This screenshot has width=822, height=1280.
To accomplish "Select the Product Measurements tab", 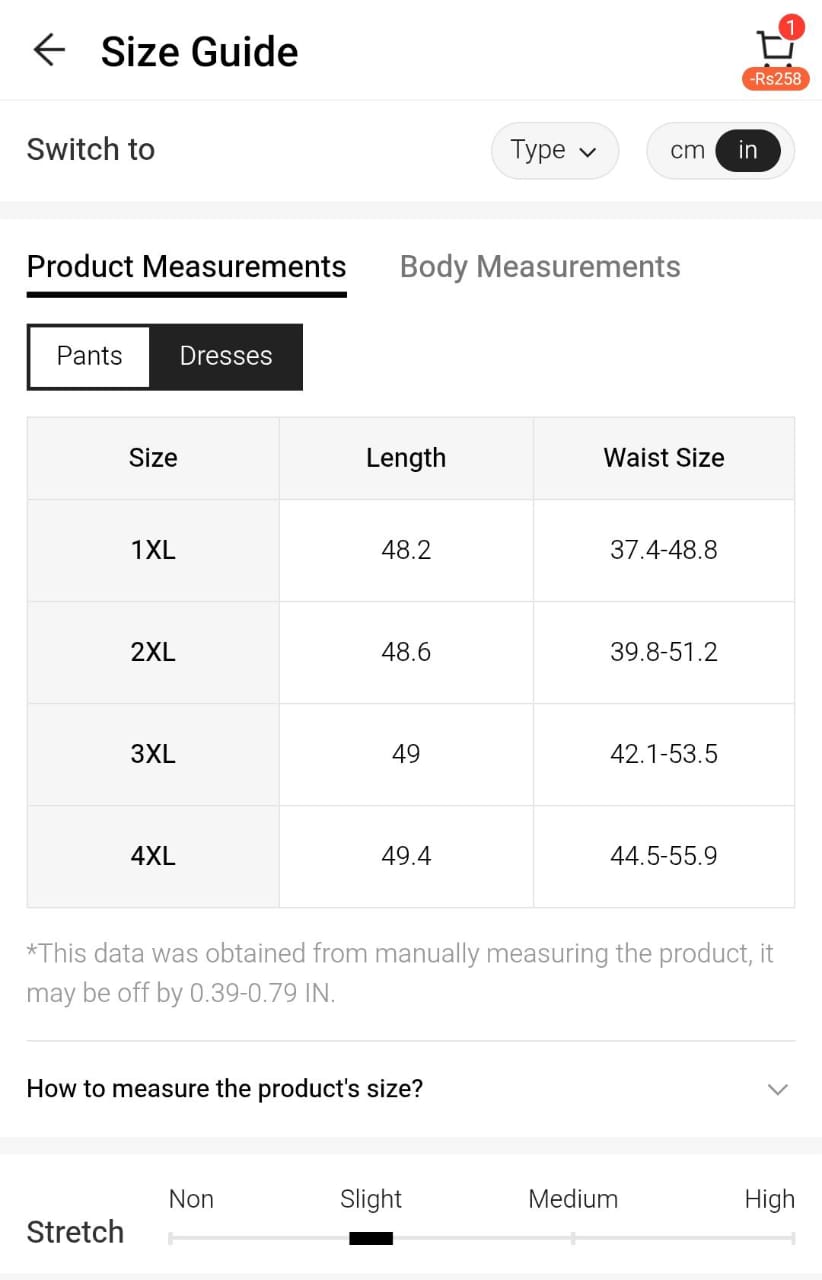I will [186, 266].
